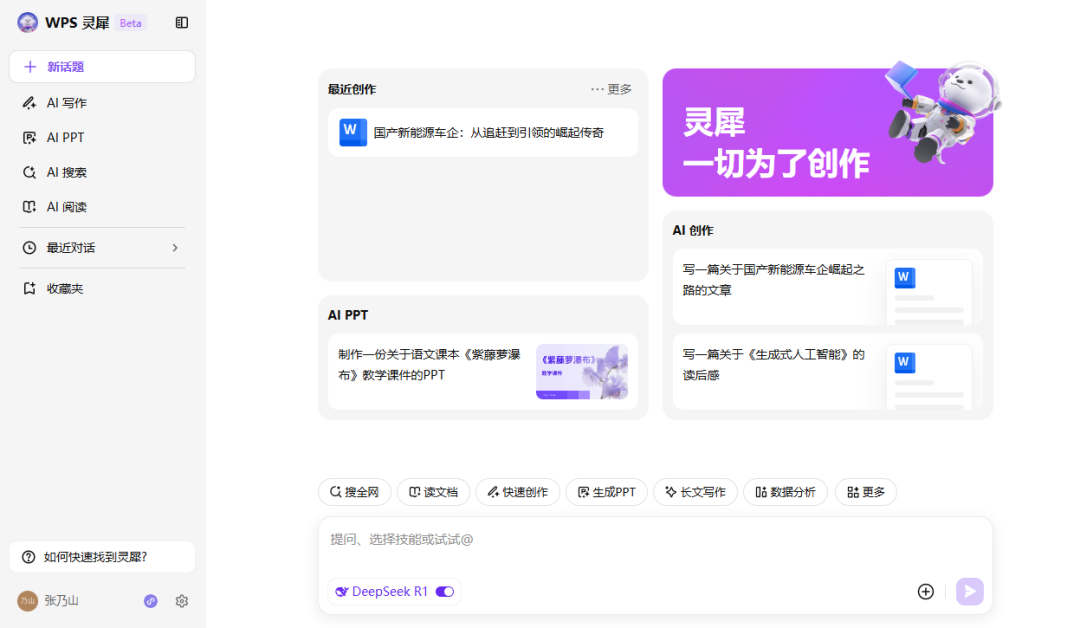Click the Word icon of the recent document
The height and width of the screenshot is (628, 1080).
353,132
